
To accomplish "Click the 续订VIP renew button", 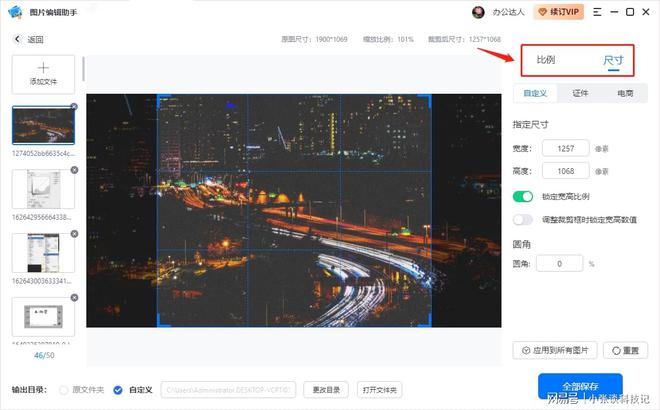I will [x=559, y=12].
